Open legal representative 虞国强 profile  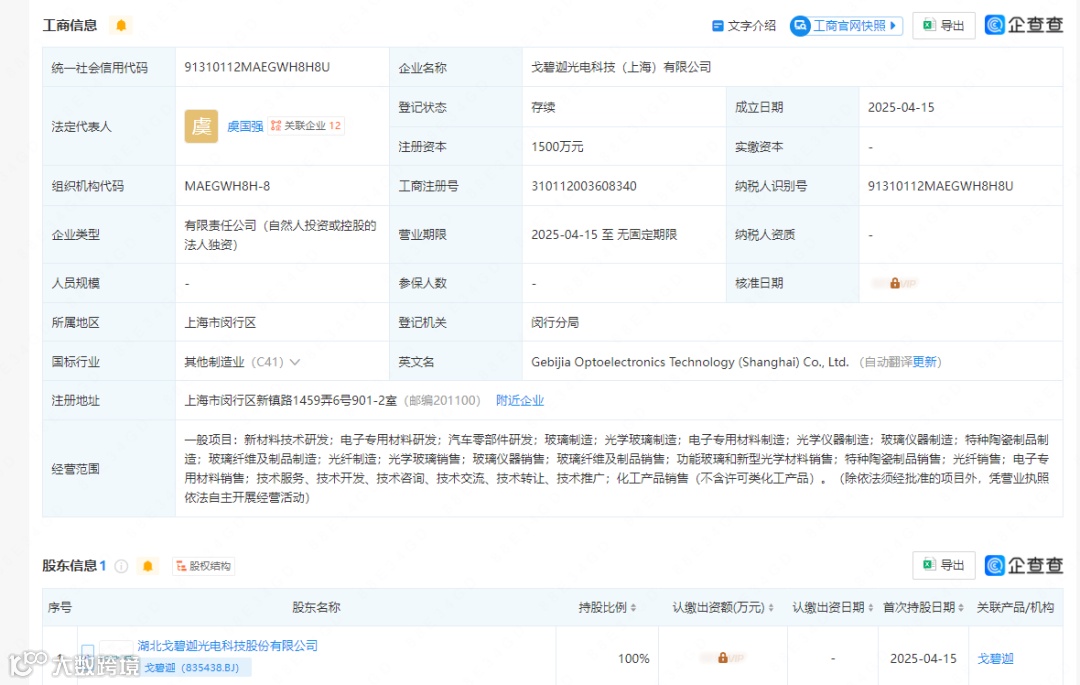point(245,126)
